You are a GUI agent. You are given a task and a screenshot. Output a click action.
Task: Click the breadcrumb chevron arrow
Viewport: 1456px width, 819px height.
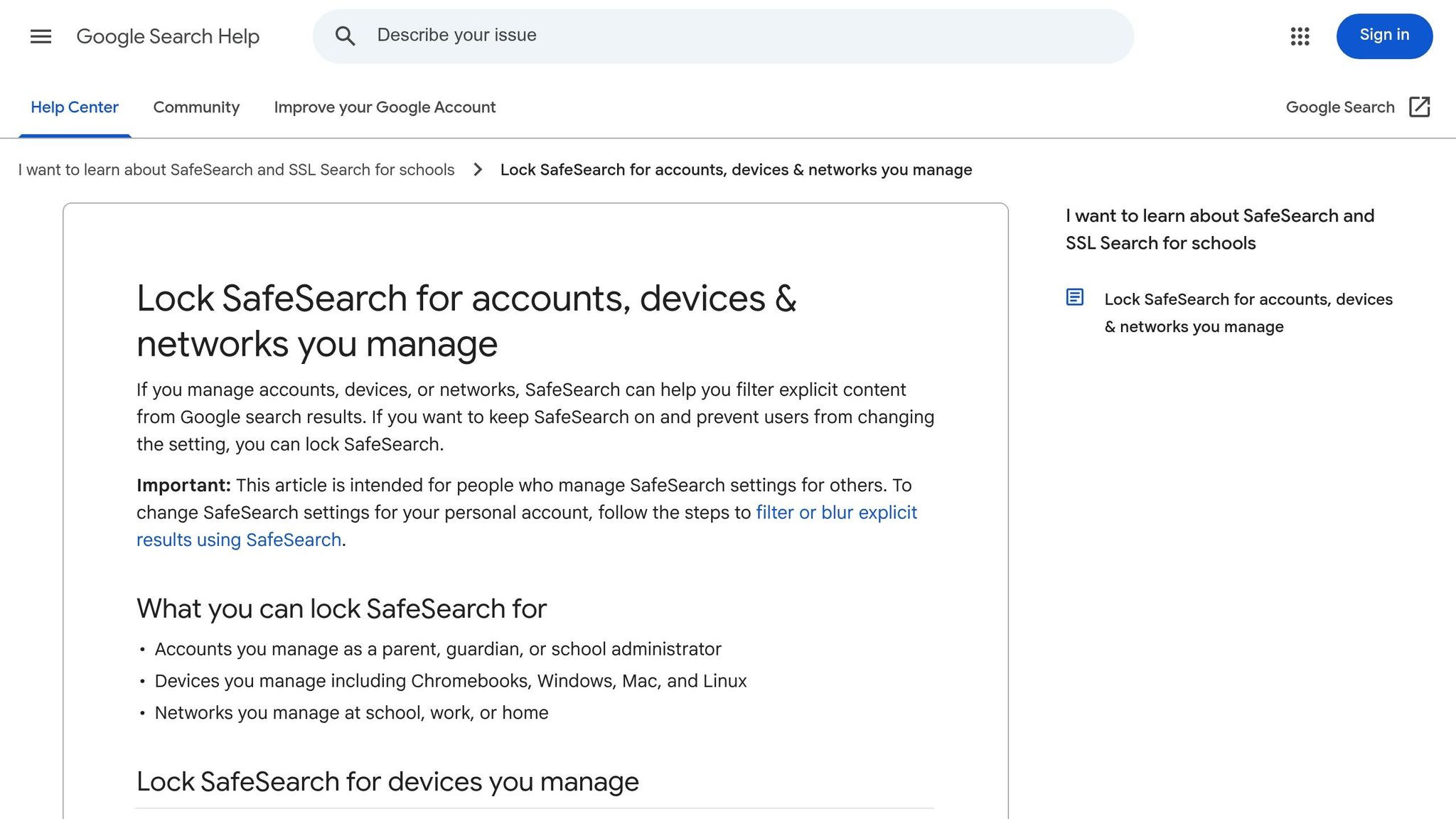pyautogui.click(x=478, y=170)
